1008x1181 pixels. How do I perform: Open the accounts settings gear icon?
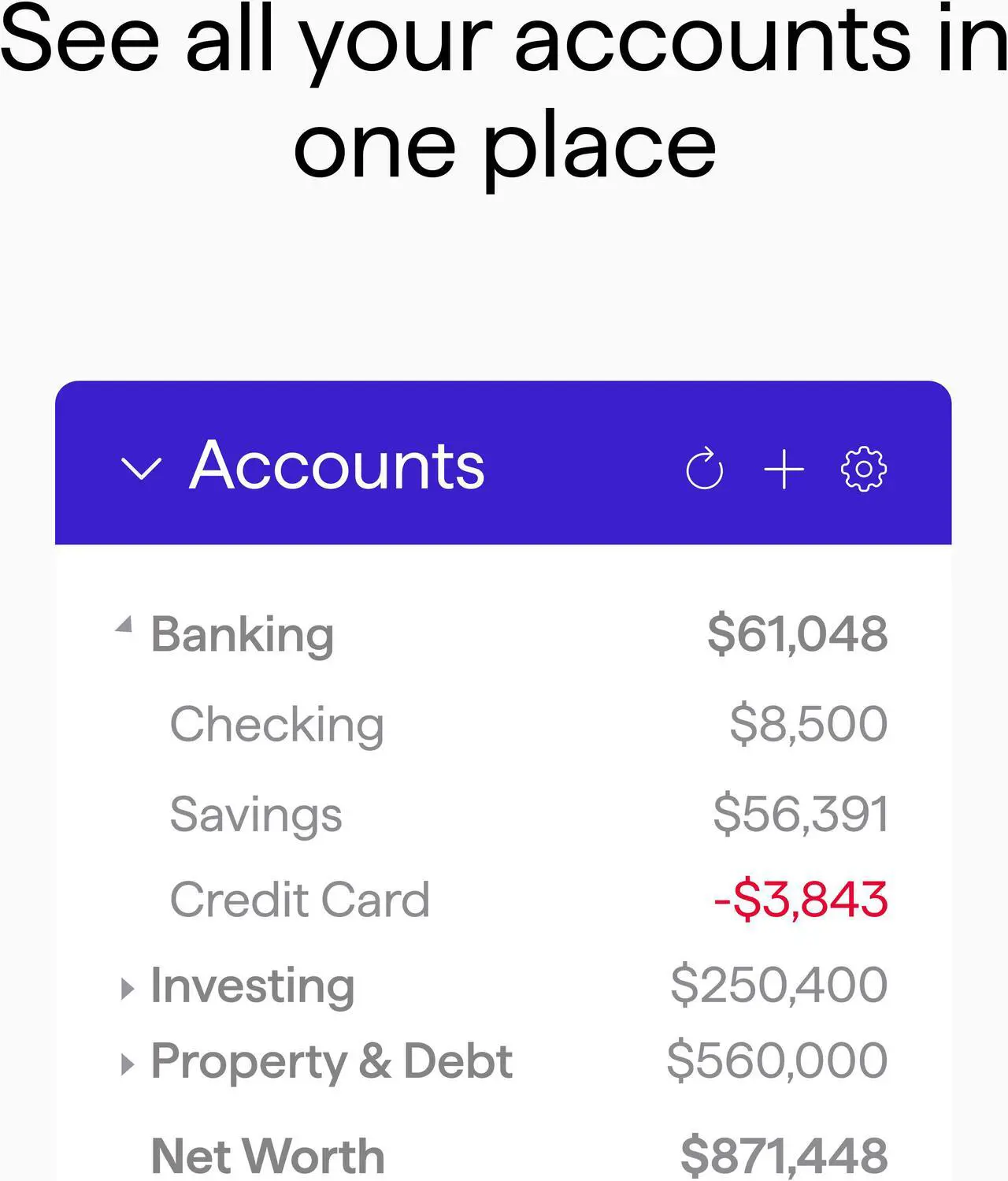[x=864, y=470]
